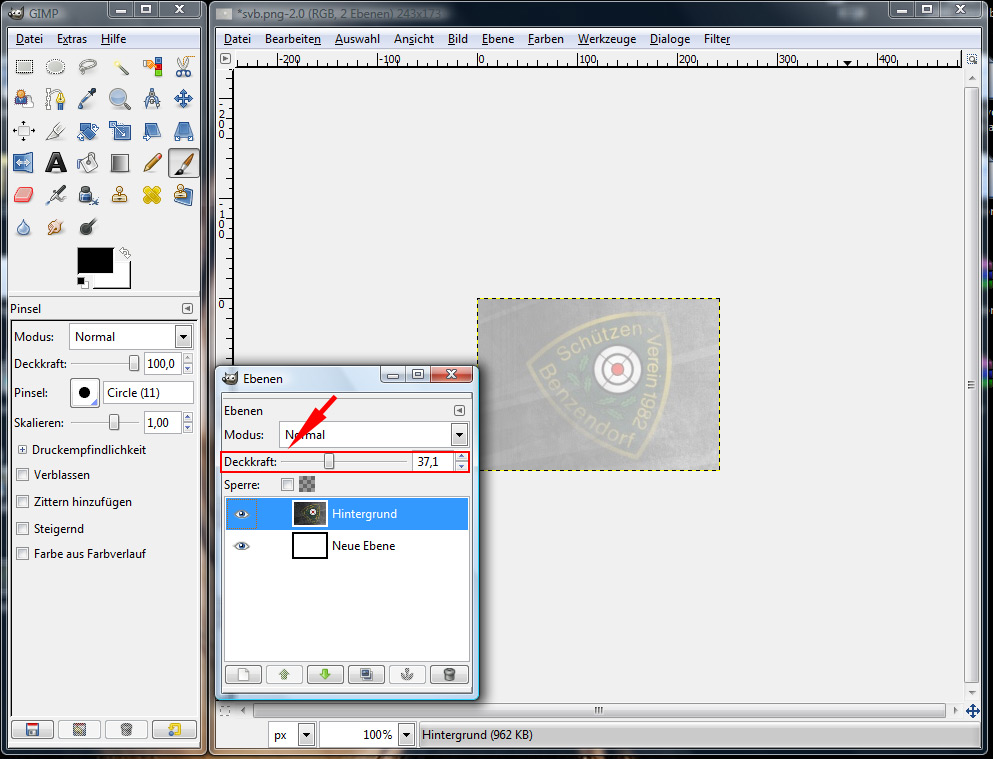The image size is (993, 759).
Task: Hide the Hintergrund layer eye icon
Action: point(241,514)
